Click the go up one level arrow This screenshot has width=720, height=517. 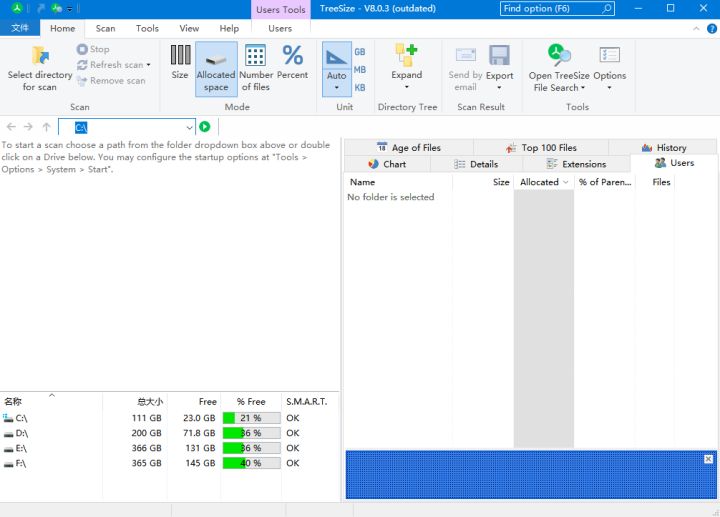(46, 127)
